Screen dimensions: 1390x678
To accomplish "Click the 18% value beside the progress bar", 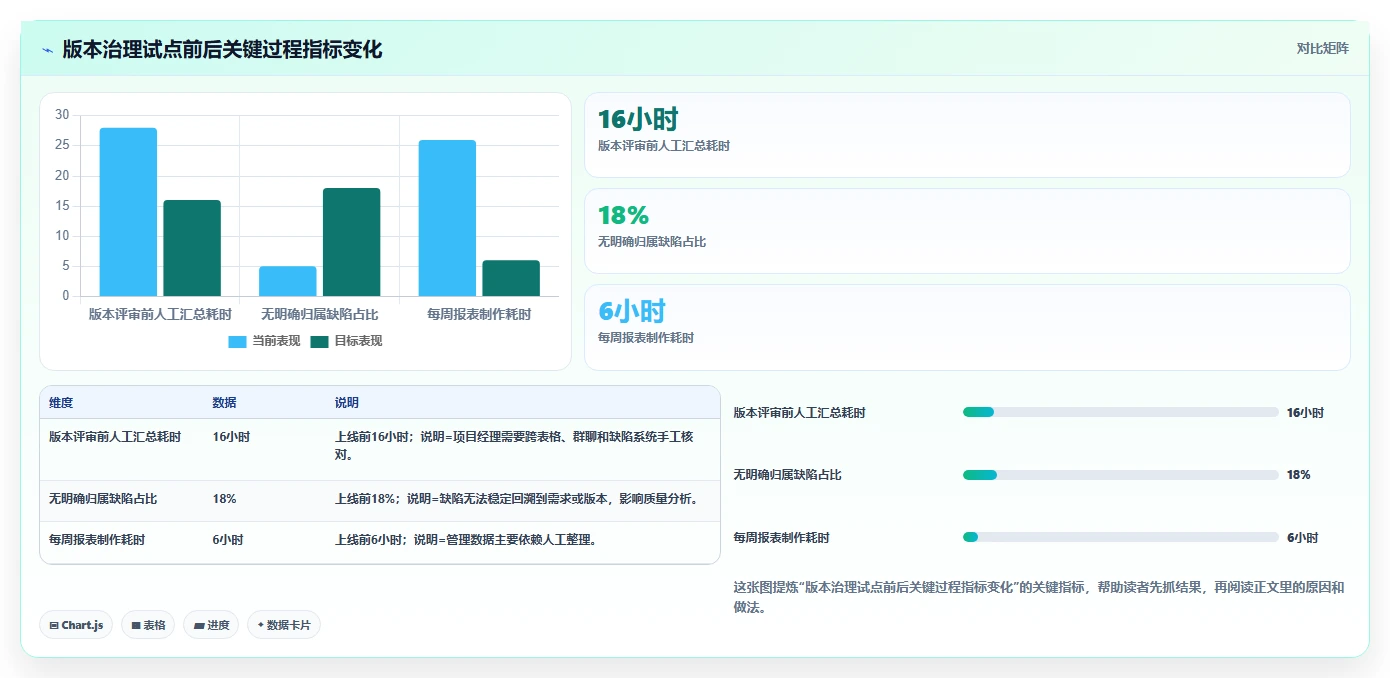I will pyautogui.click(x=1298, y=475).
